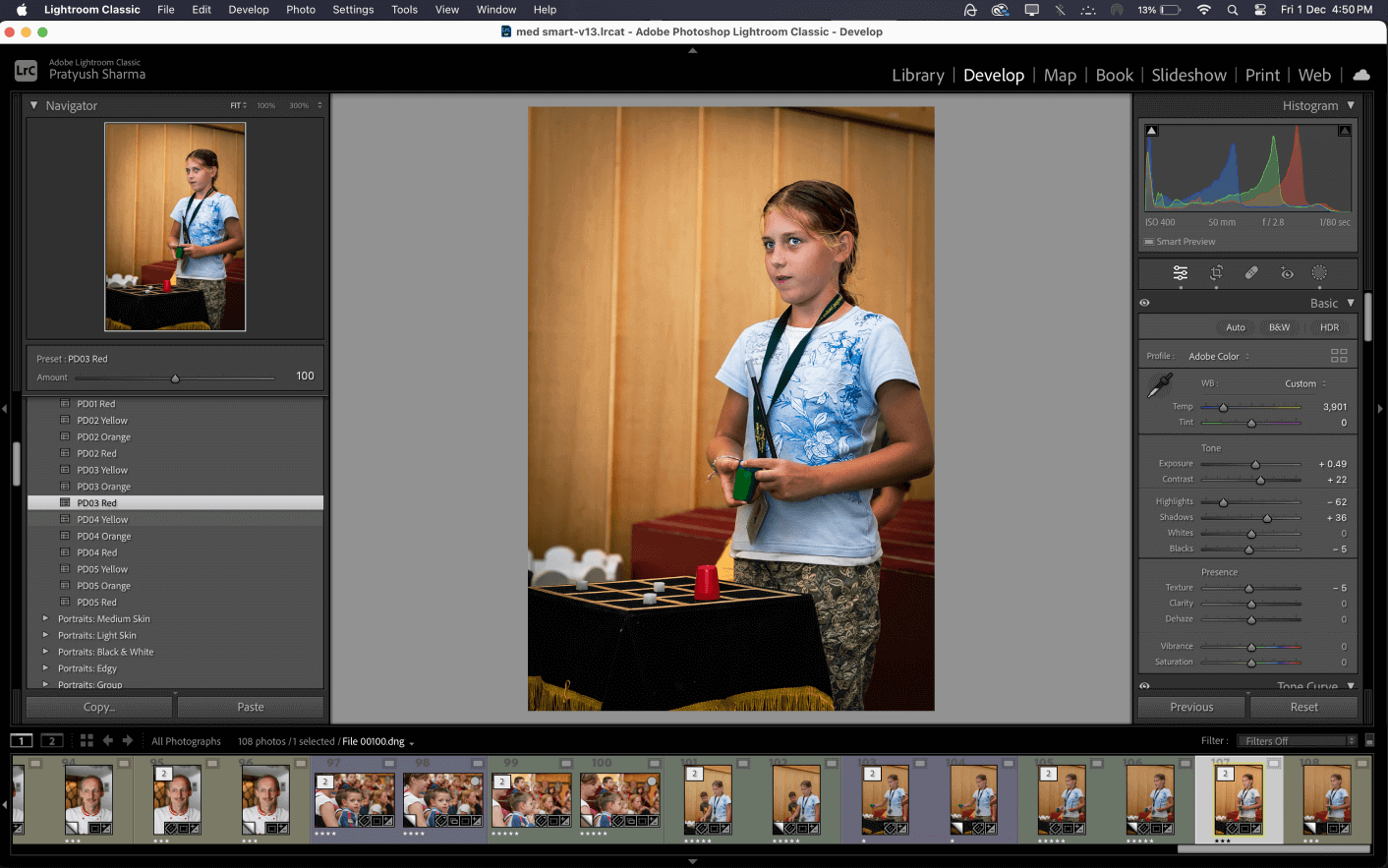Click the cloud sync status icon
Screen dimensions: 1388x868
[1361, 75]
